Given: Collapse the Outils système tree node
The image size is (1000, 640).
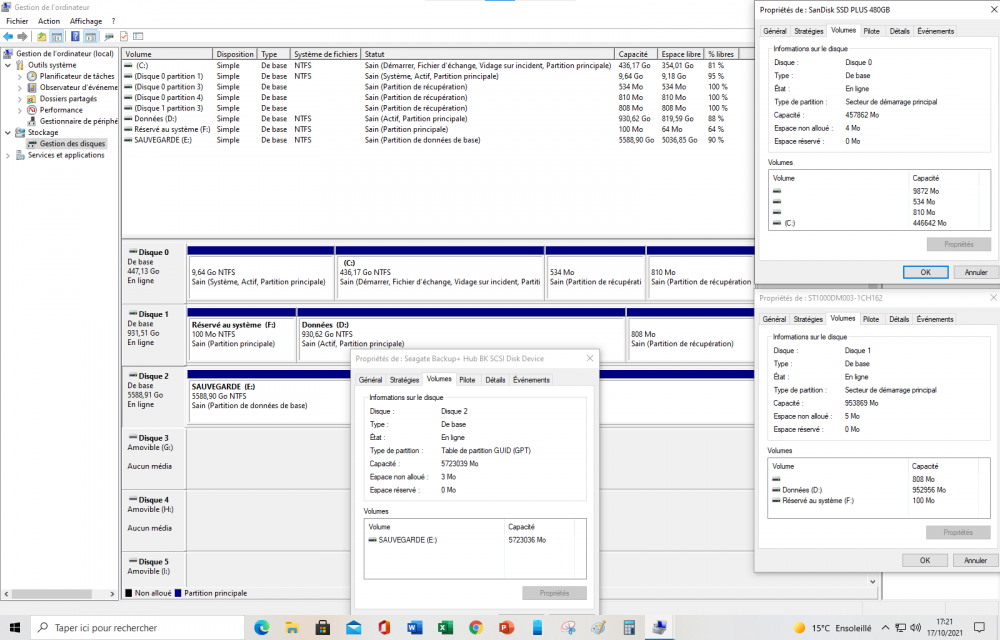Looking at the screenshot, I should coord(9,65).
